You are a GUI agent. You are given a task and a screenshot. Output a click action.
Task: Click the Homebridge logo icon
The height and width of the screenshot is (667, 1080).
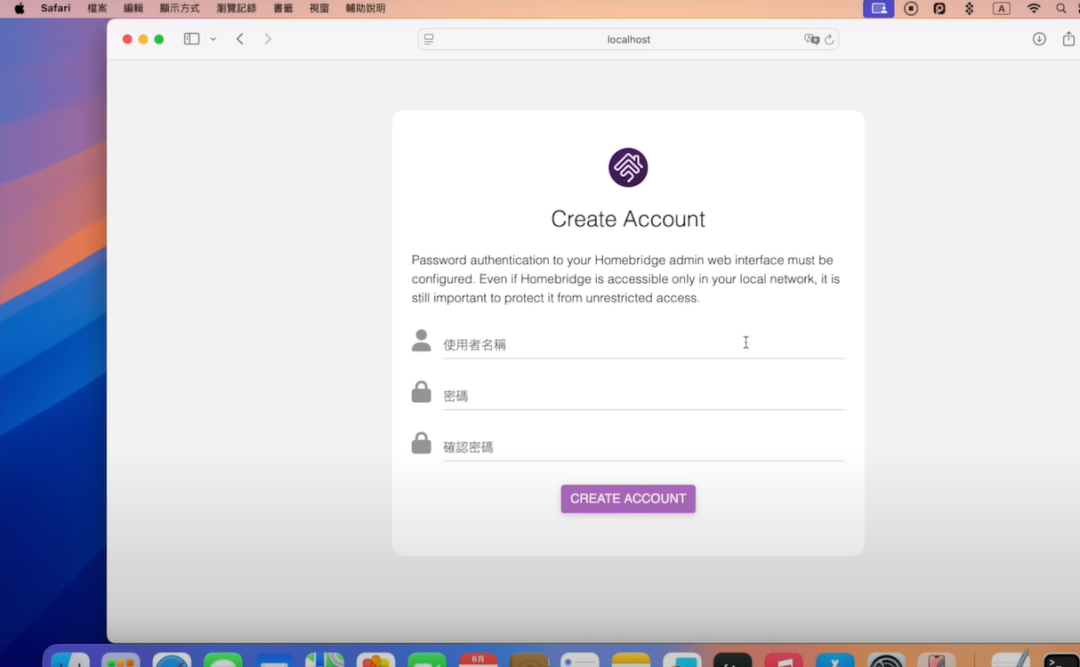(627, 167)
